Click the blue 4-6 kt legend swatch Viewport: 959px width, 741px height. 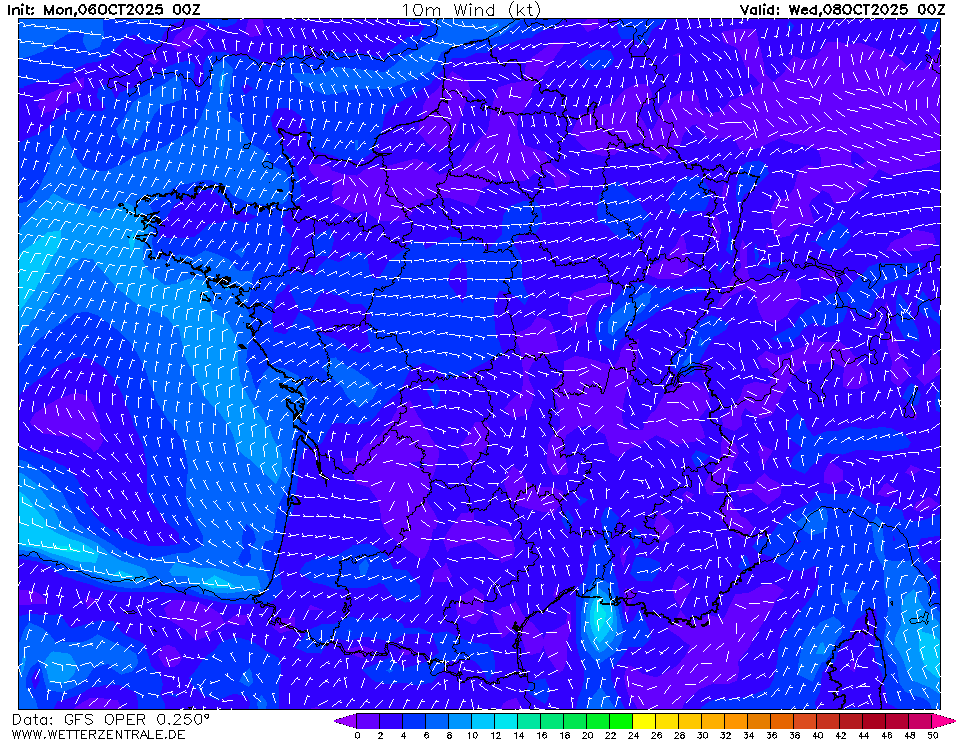[414, 720]
